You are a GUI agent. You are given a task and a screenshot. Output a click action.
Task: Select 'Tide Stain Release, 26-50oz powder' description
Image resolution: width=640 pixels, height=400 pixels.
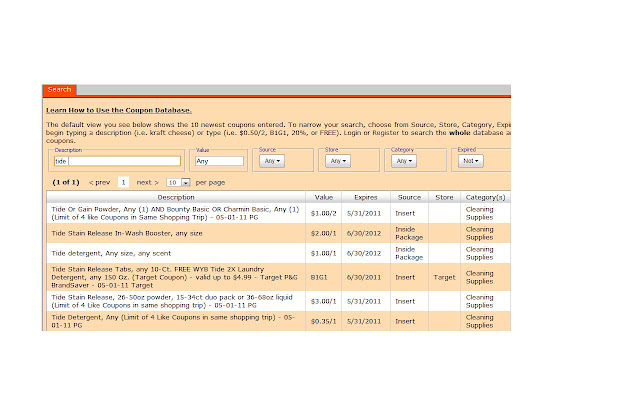click(x=172, y=301)
